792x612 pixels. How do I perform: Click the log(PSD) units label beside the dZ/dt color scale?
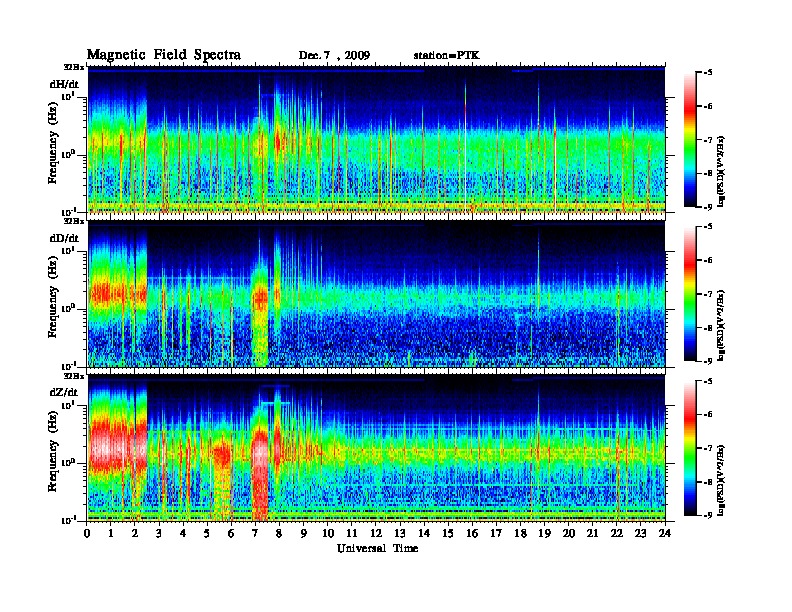point(721,480)
